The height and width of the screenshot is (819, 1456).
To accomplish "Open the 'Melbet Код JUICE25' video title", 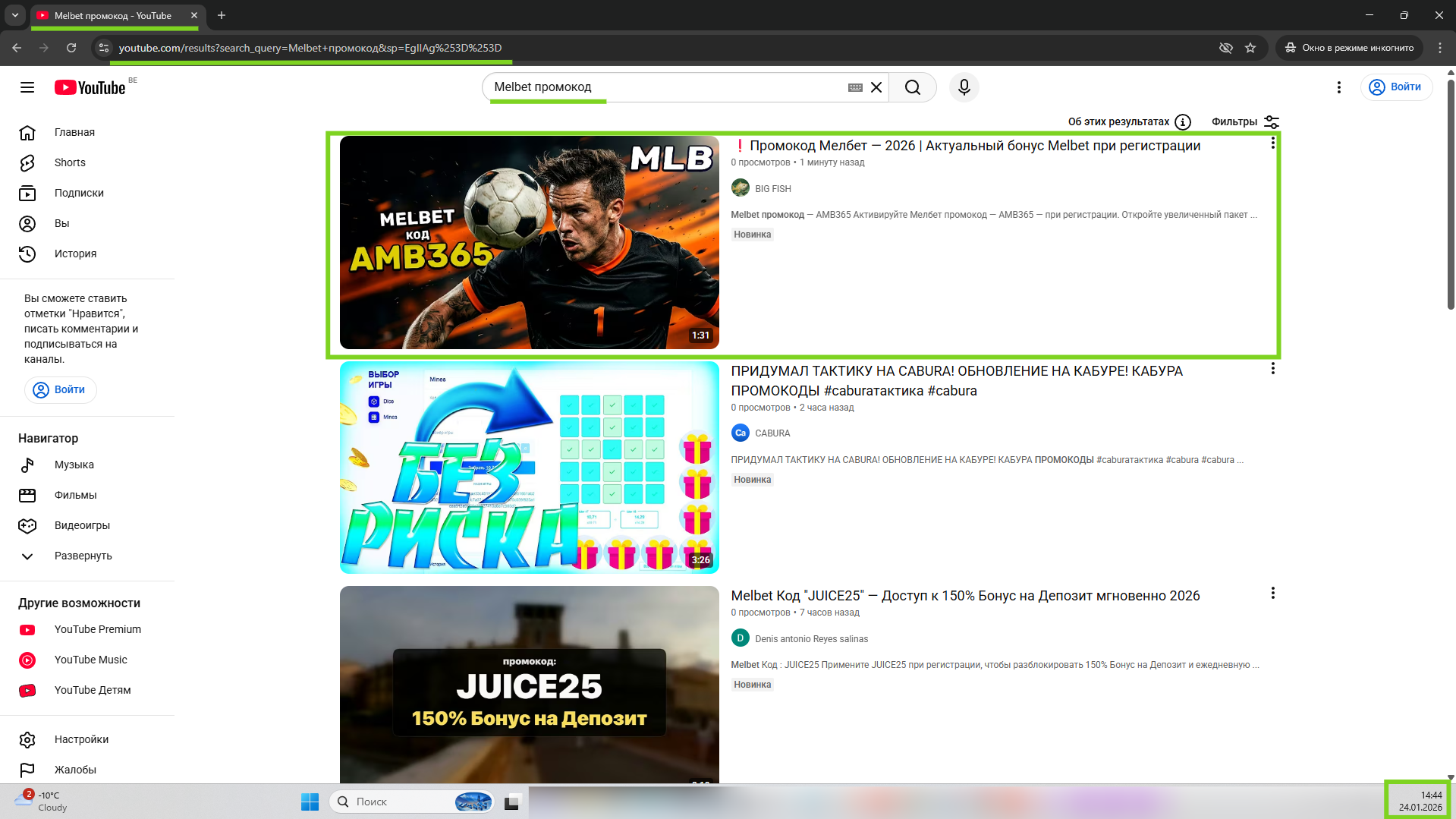I will coord(965,596).
